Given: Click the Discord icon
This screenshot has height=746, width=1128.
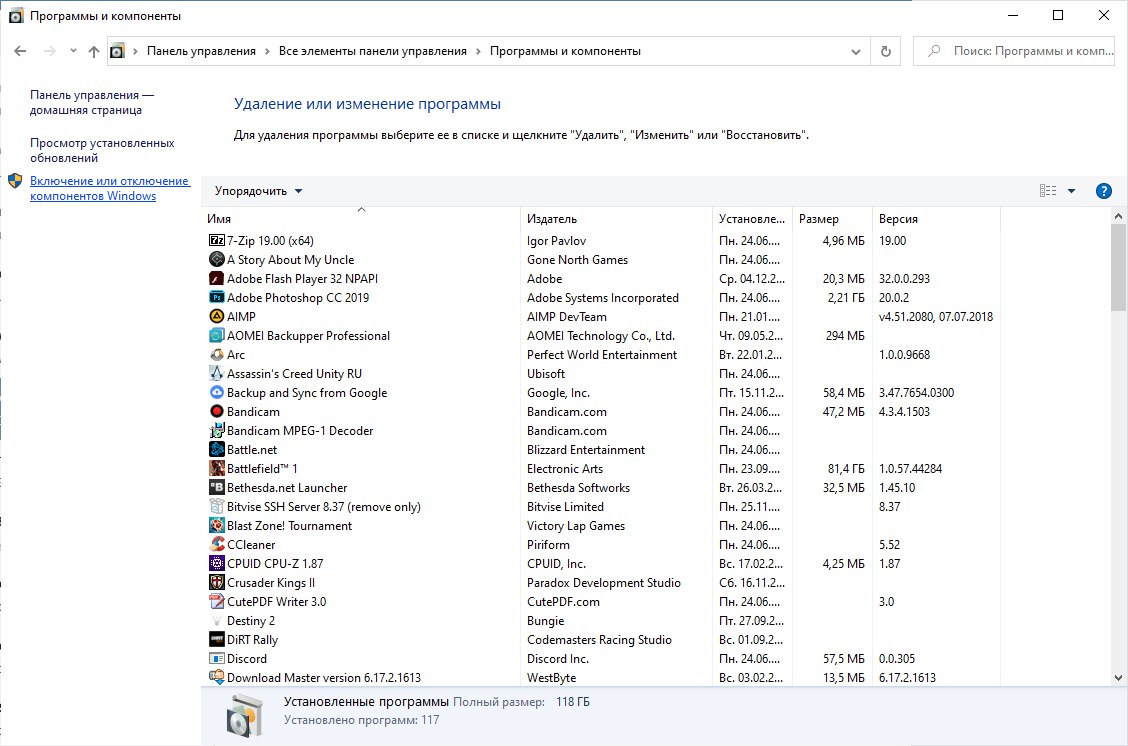Looking at the screenshot, I should click(217, 658).
